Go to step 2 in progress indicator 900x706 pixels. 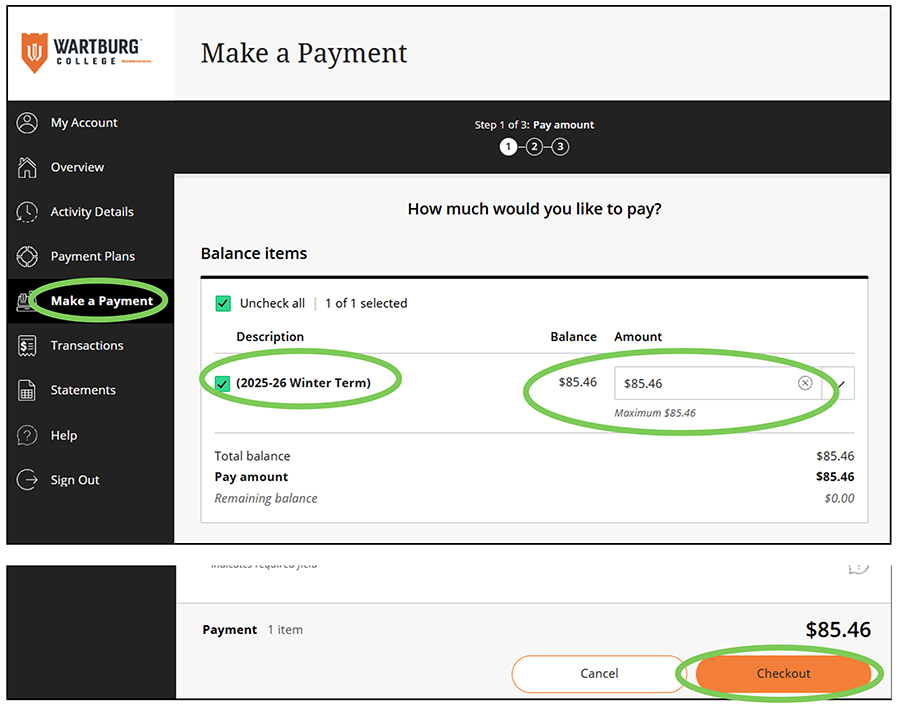[x=534, y=147]
